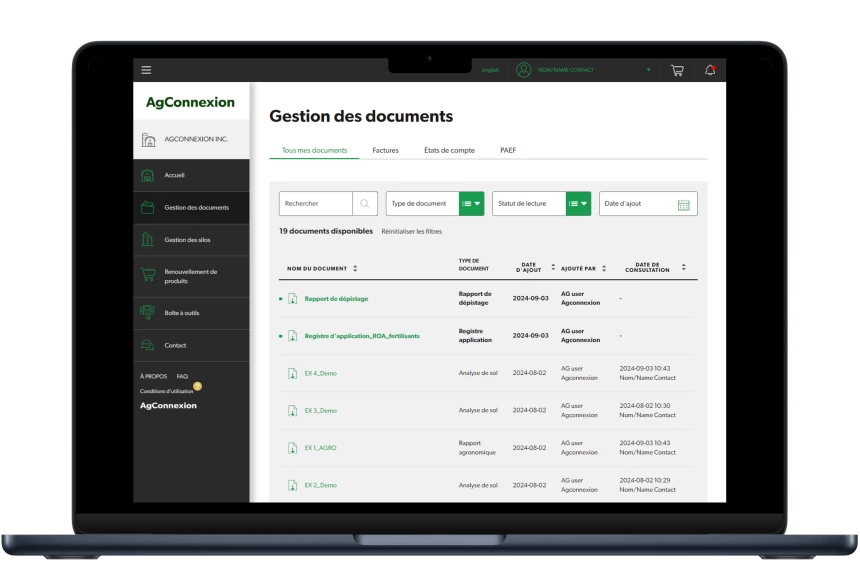This screenshot has width=860, height=561.
Task: Sort by Date de consultation column
Action: coord(684,267)
